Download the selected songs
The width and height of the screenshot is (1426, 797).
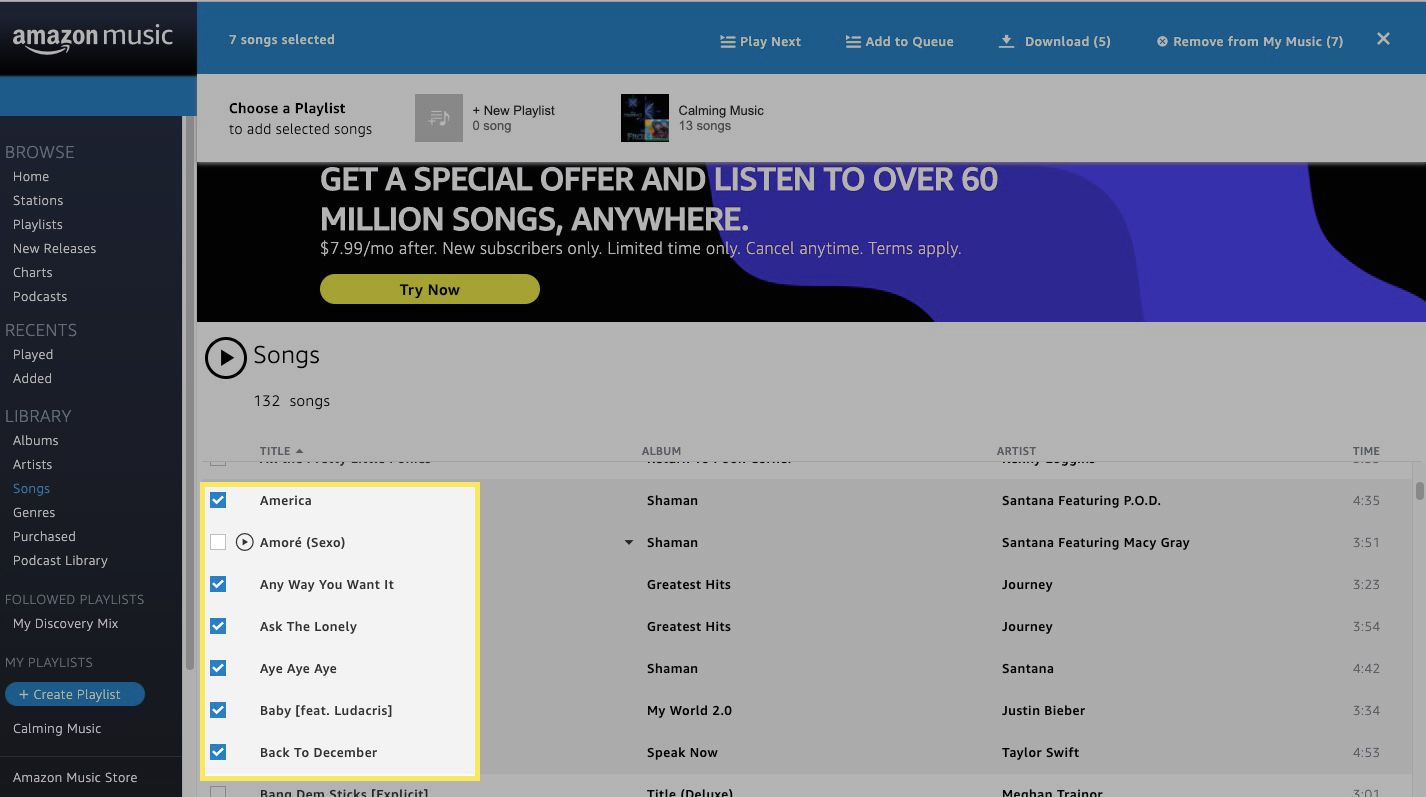(x=1055, y=41)
